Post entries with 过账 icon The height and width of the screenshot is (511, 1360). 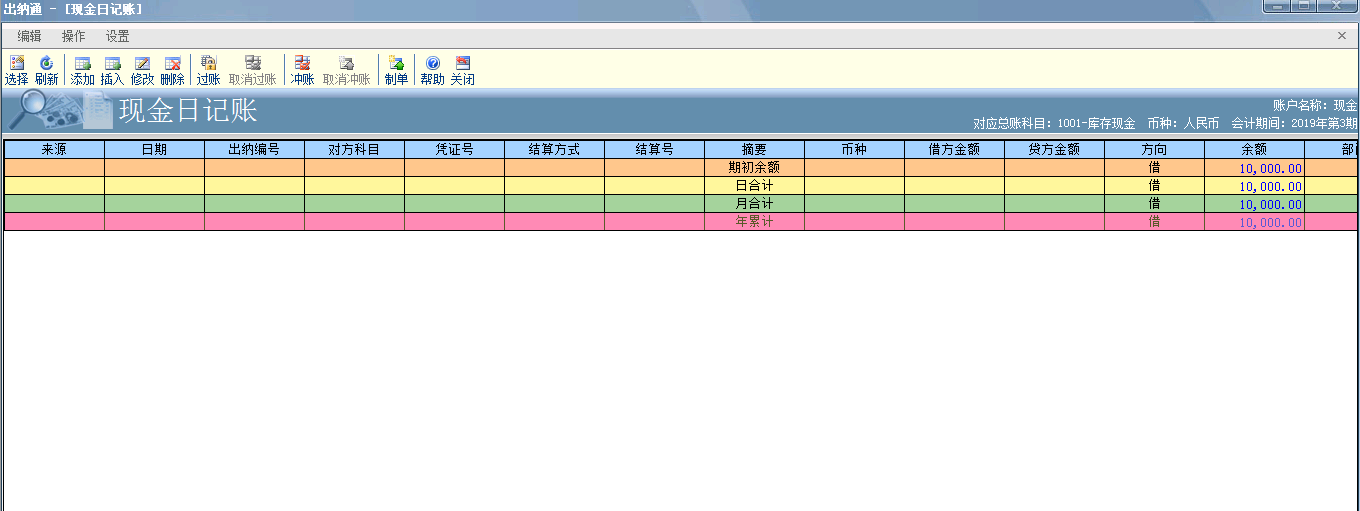[208, 69]
